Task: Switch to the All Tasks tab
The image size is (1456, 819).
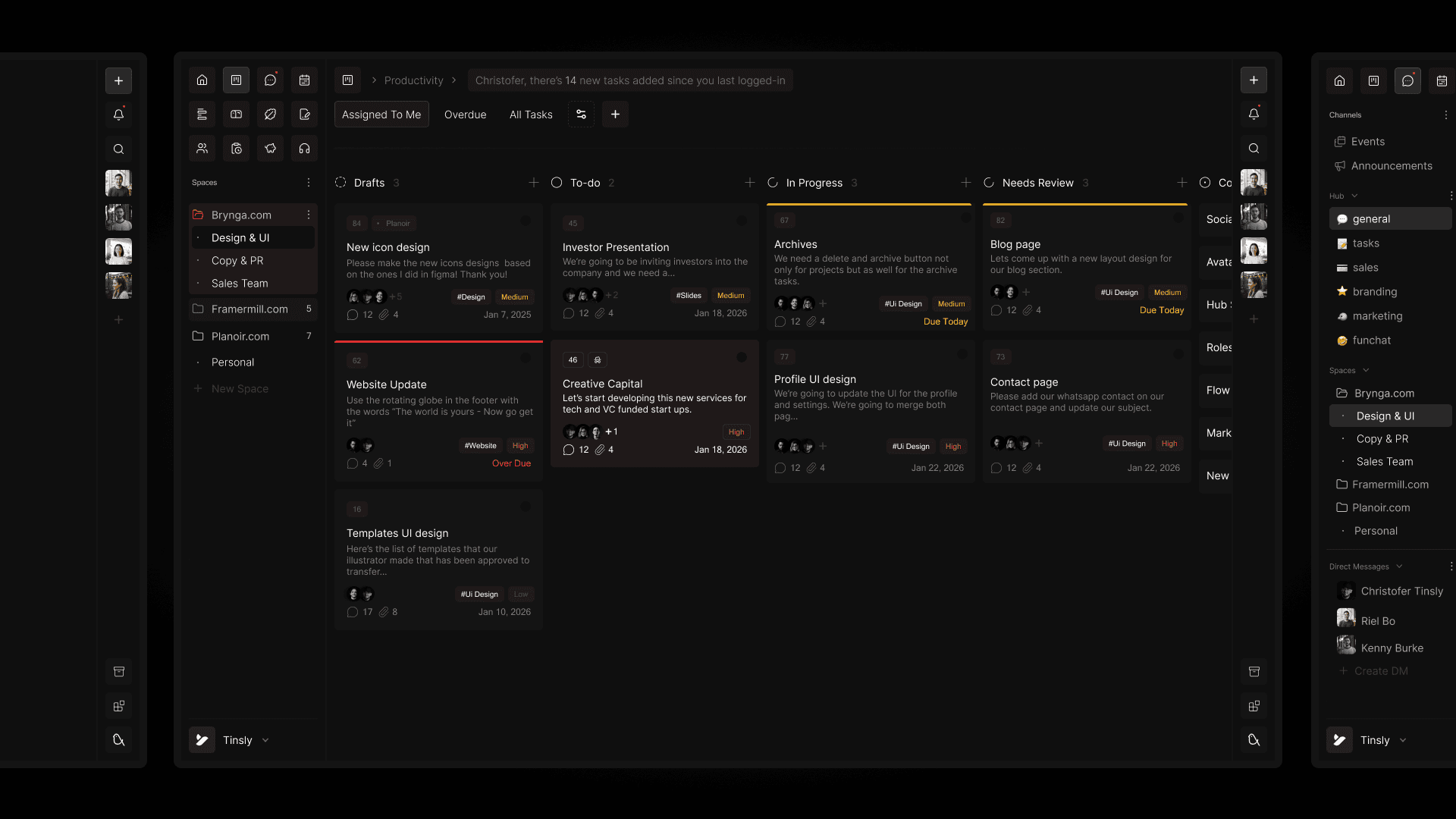Action: click(x=531, y=115)
